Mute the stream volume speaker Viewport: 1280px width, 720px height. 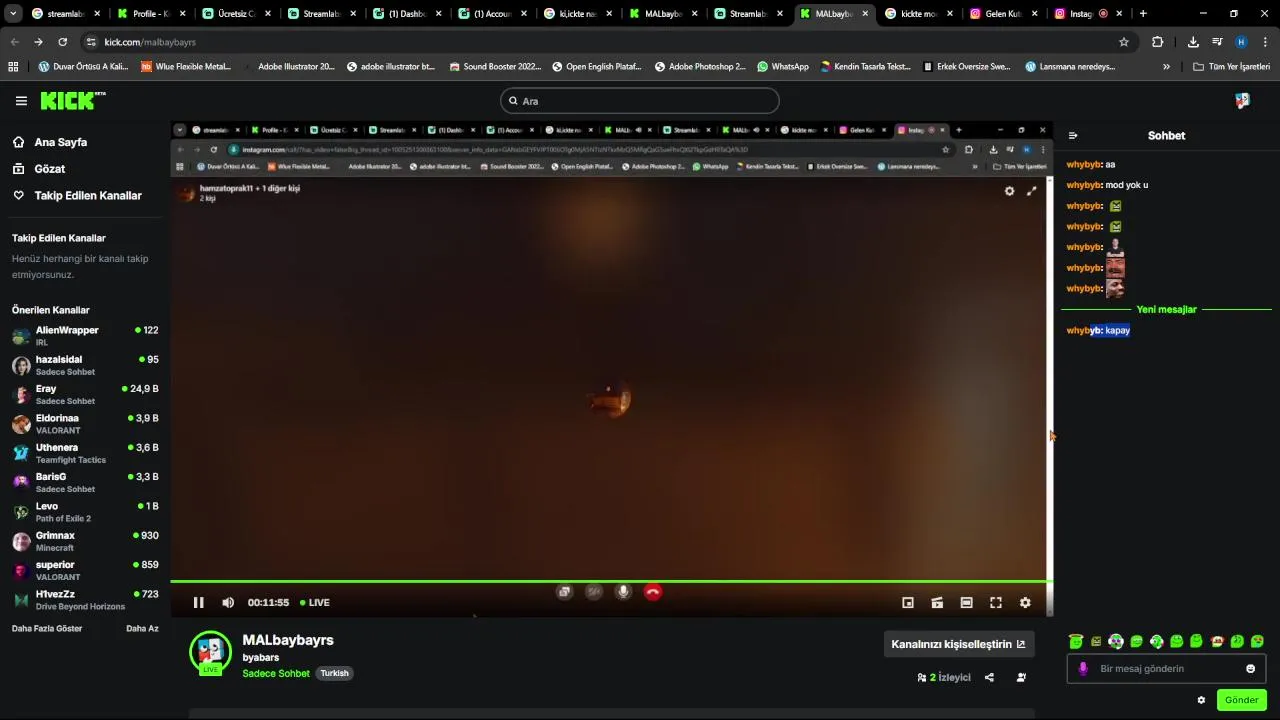click(x=228, y=602)
